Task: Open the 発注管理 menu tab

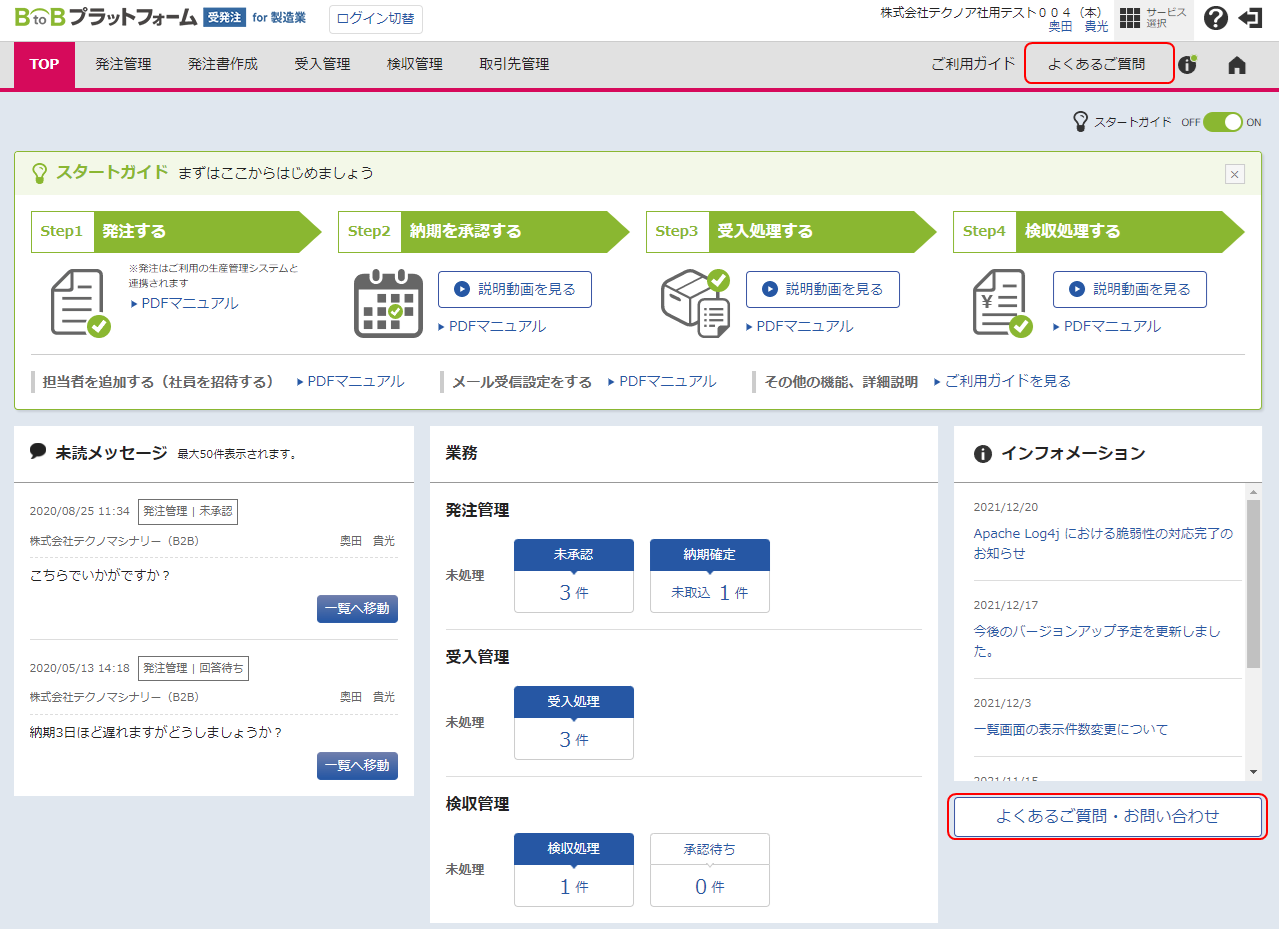Action: coord(123,64)
